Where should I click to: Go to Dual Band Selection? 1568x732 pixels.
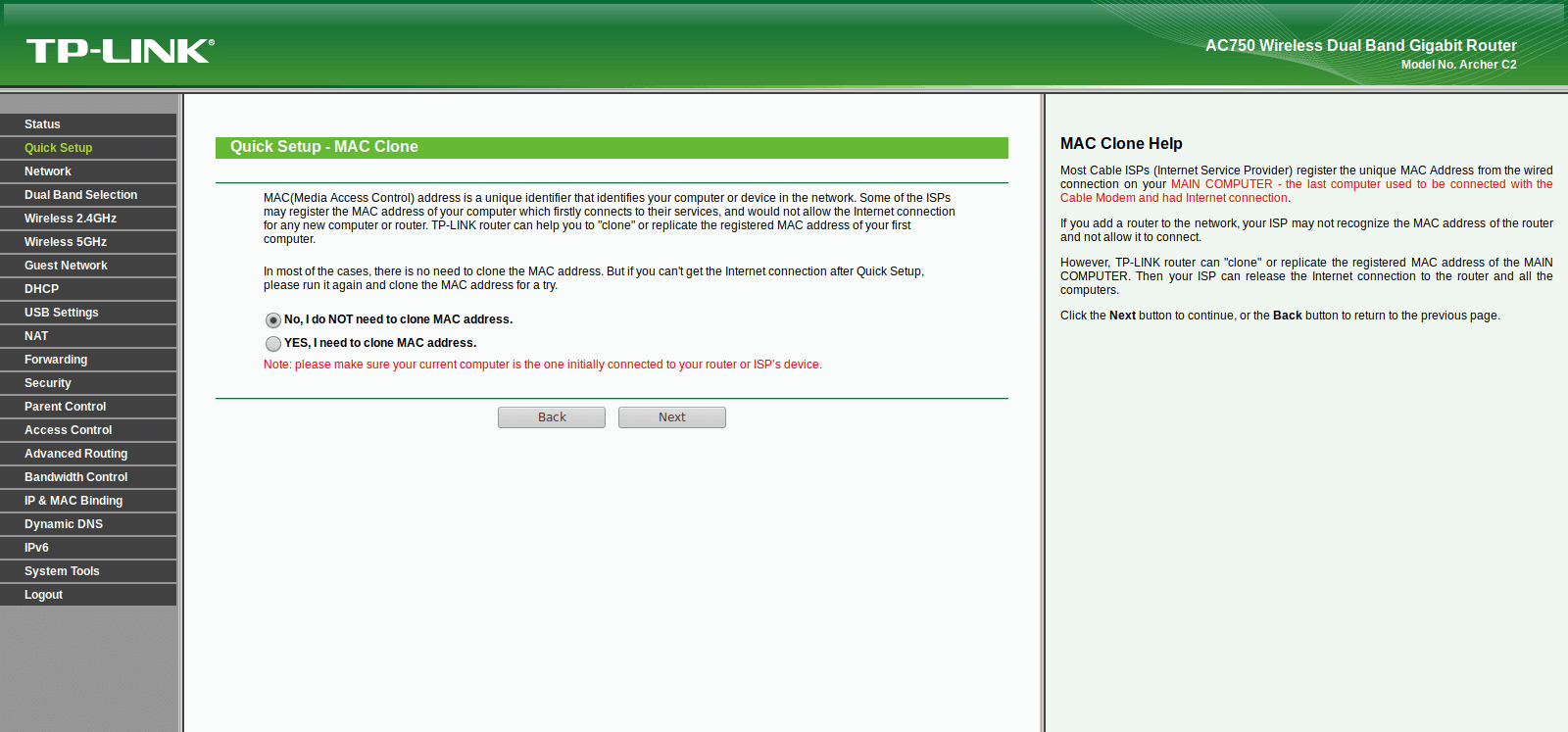point(88,195)
